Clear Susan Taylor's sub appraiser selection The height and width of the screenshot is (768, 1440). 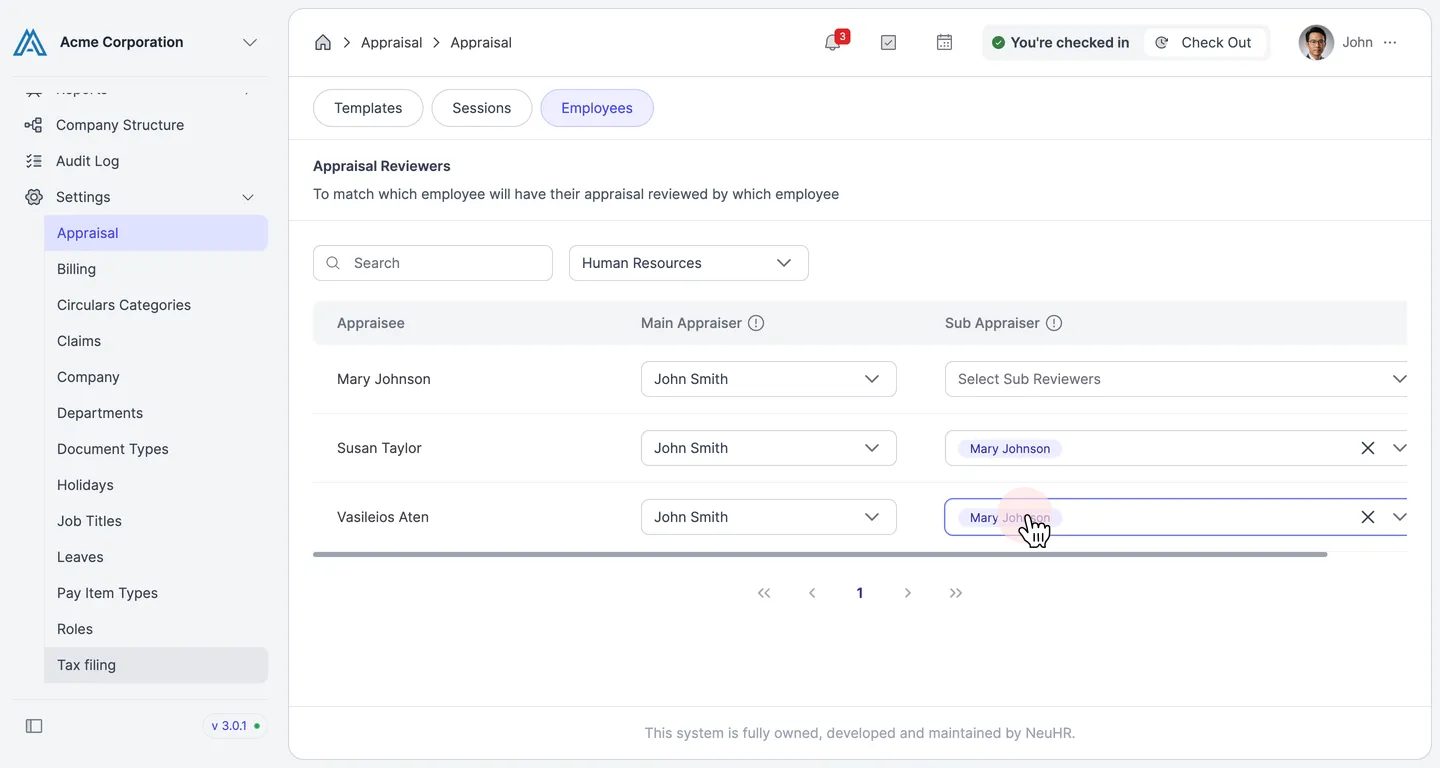pyautogui.click(x=1368, y=448)
